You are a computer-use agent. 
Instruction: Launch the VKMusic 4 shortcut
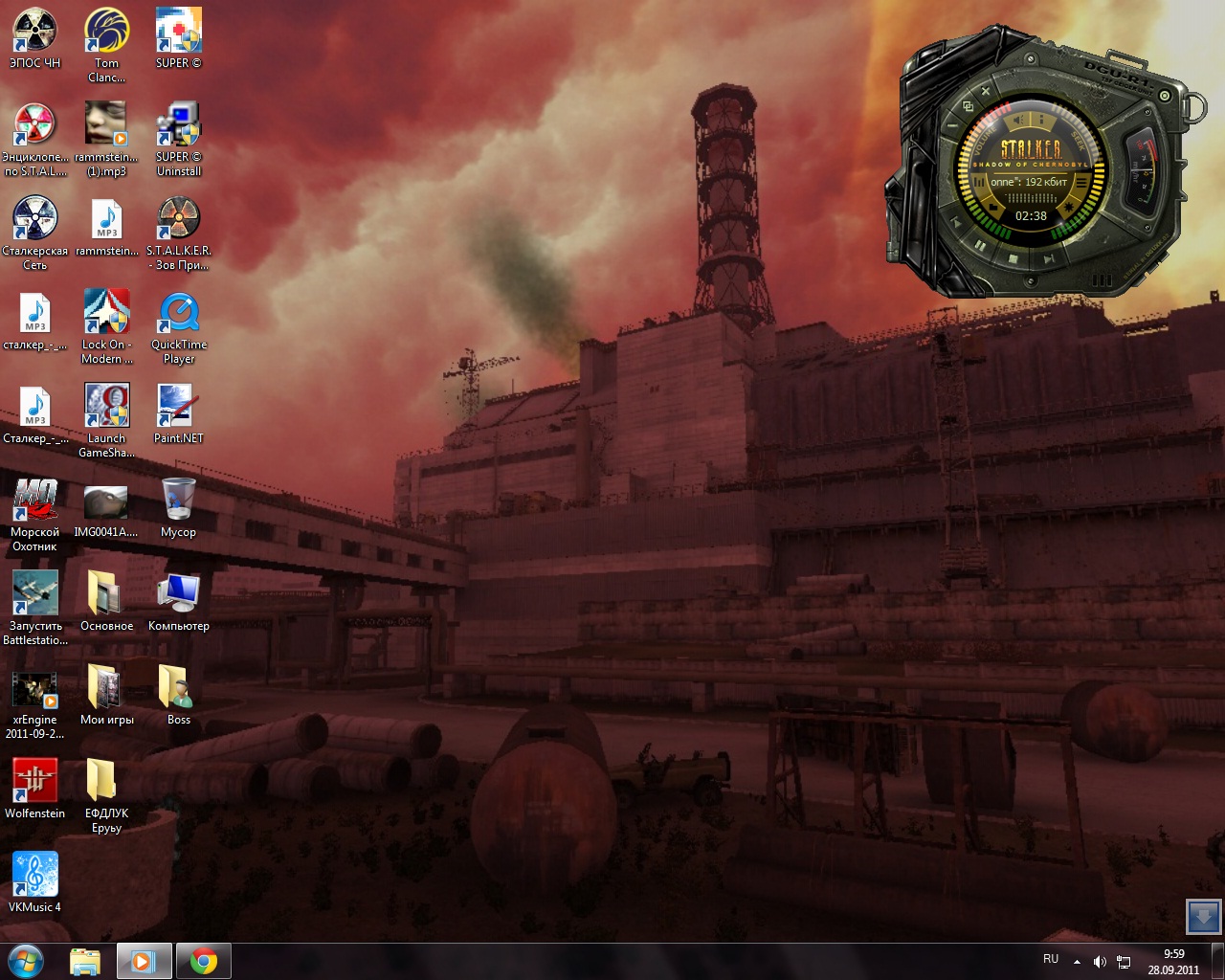(x=34, y=883)
